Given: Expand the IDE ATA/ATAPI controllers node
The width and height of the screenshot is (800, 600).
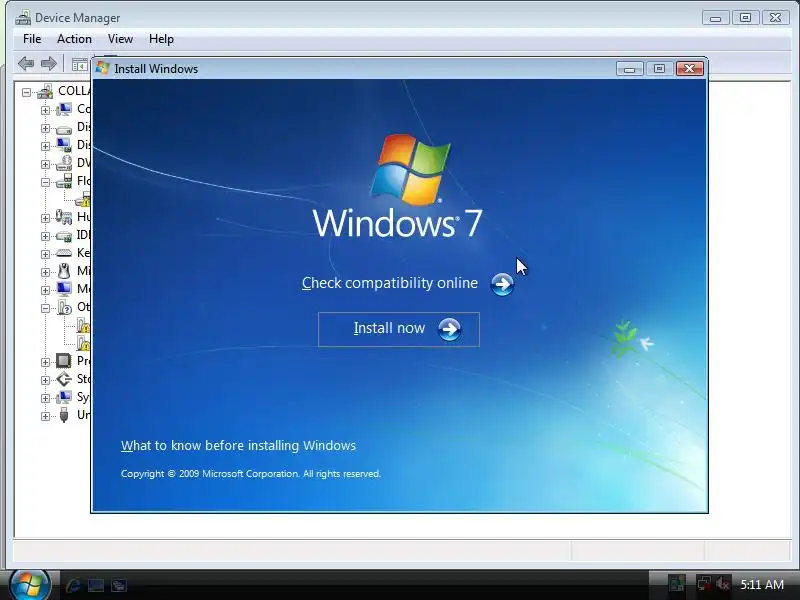Looking at the screenshot, I should tap(45, 236).
